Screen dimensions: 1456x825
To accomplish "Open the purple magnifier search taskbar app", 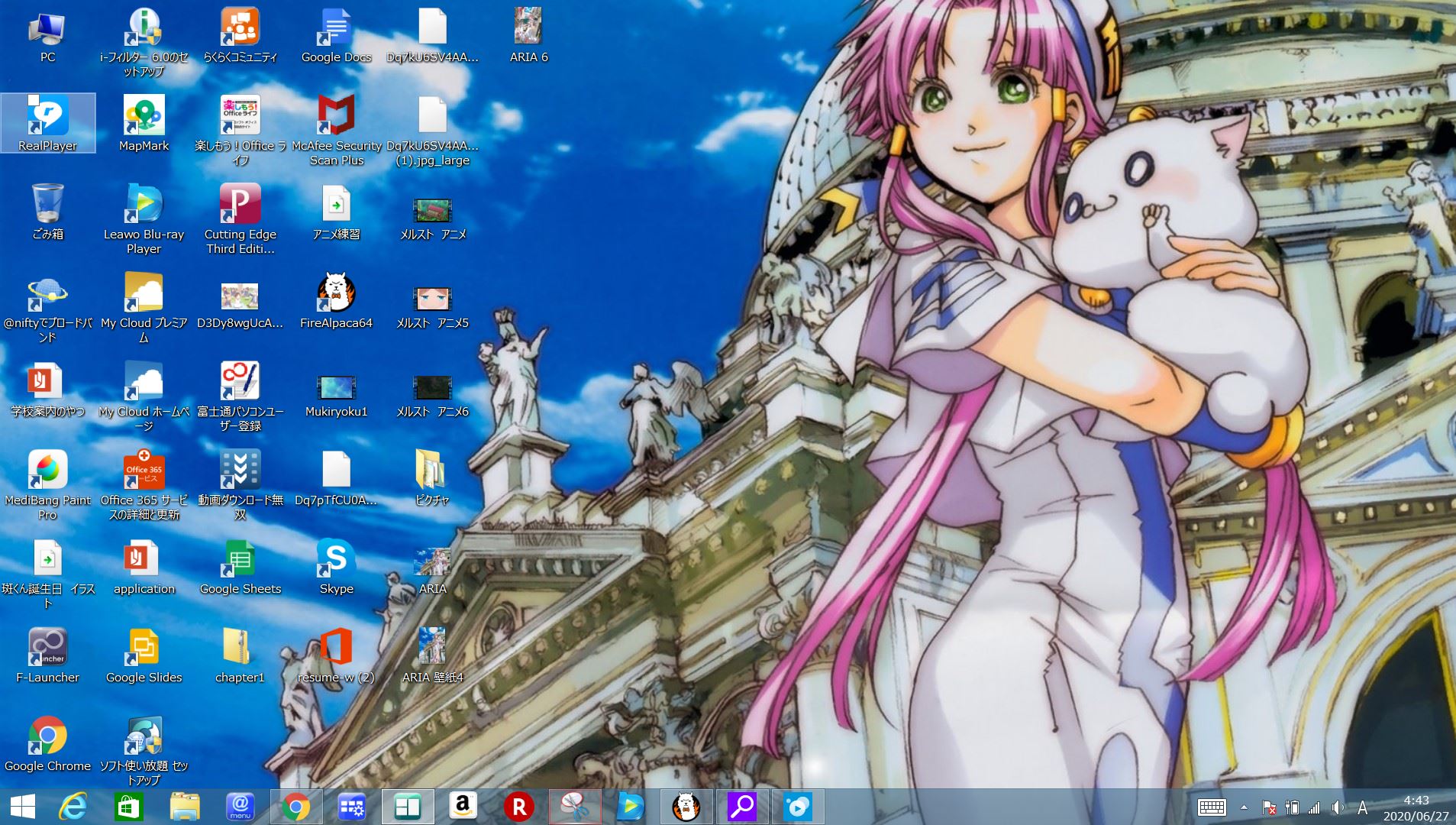I will click(741, 807).
